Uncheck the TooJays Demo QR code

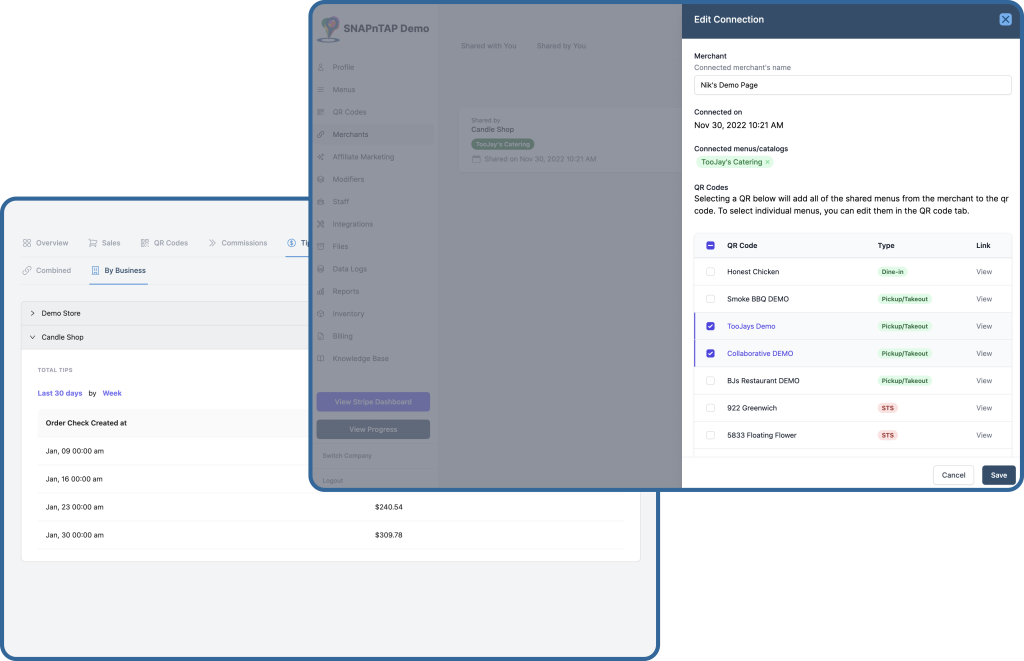[709, 326]
